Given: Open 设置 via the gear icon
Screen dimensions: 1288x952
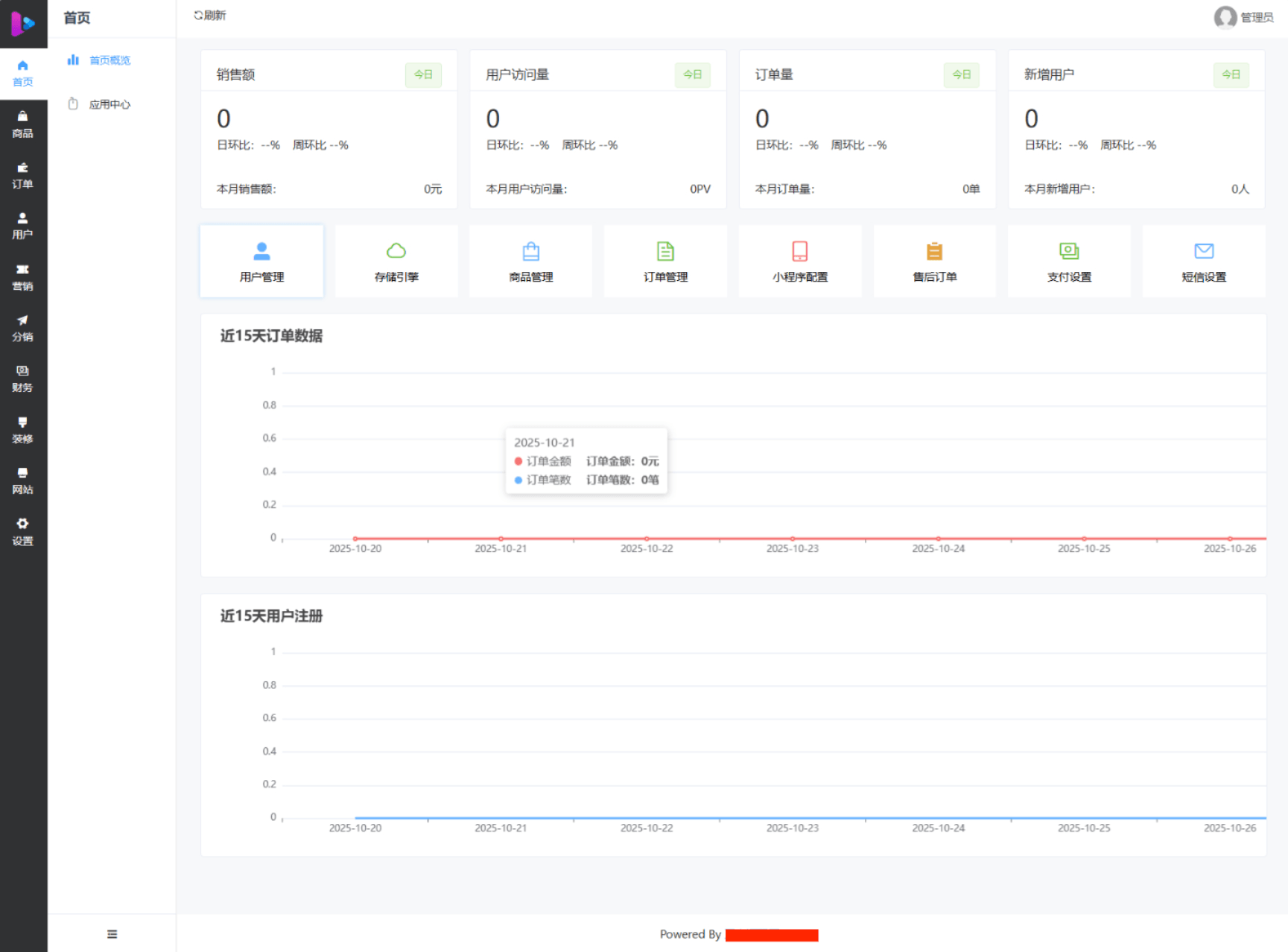Looking at the screenshot, I should click(x=23, y=533).
